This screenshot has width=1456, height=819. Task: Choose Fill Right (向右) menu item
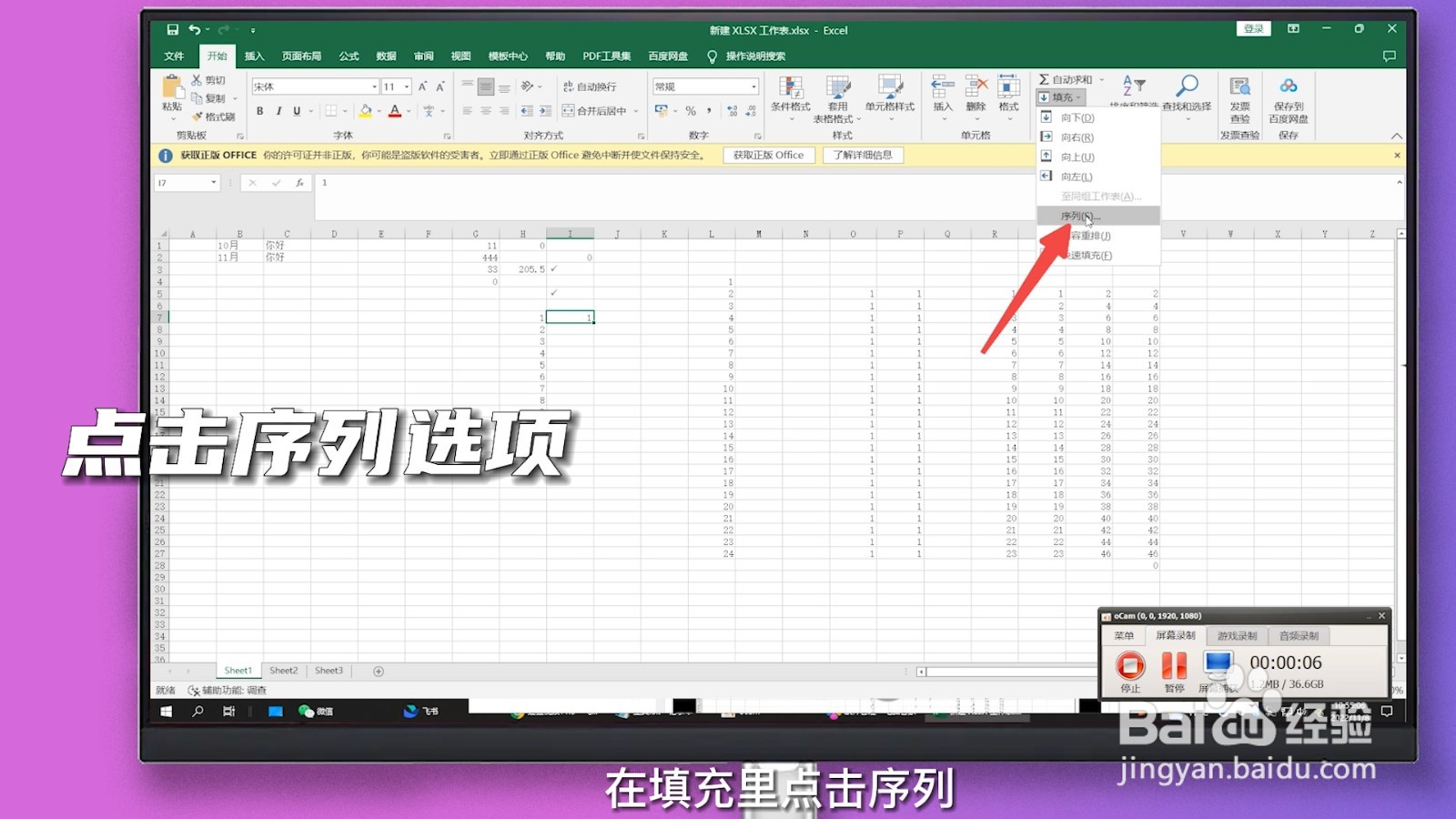tap(1098, 137)
